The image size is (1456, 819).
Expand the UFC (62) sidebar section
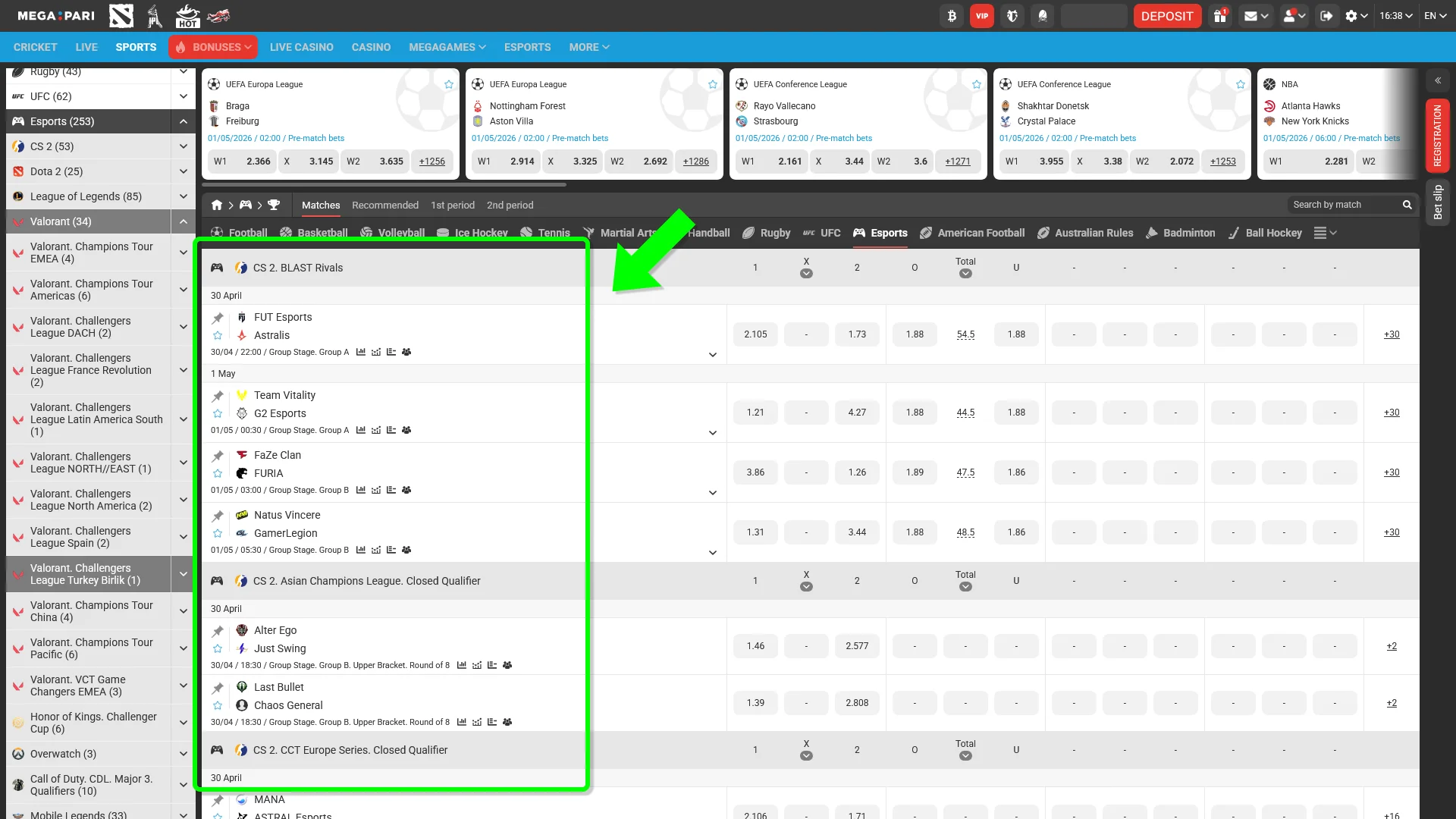[183, 96]
